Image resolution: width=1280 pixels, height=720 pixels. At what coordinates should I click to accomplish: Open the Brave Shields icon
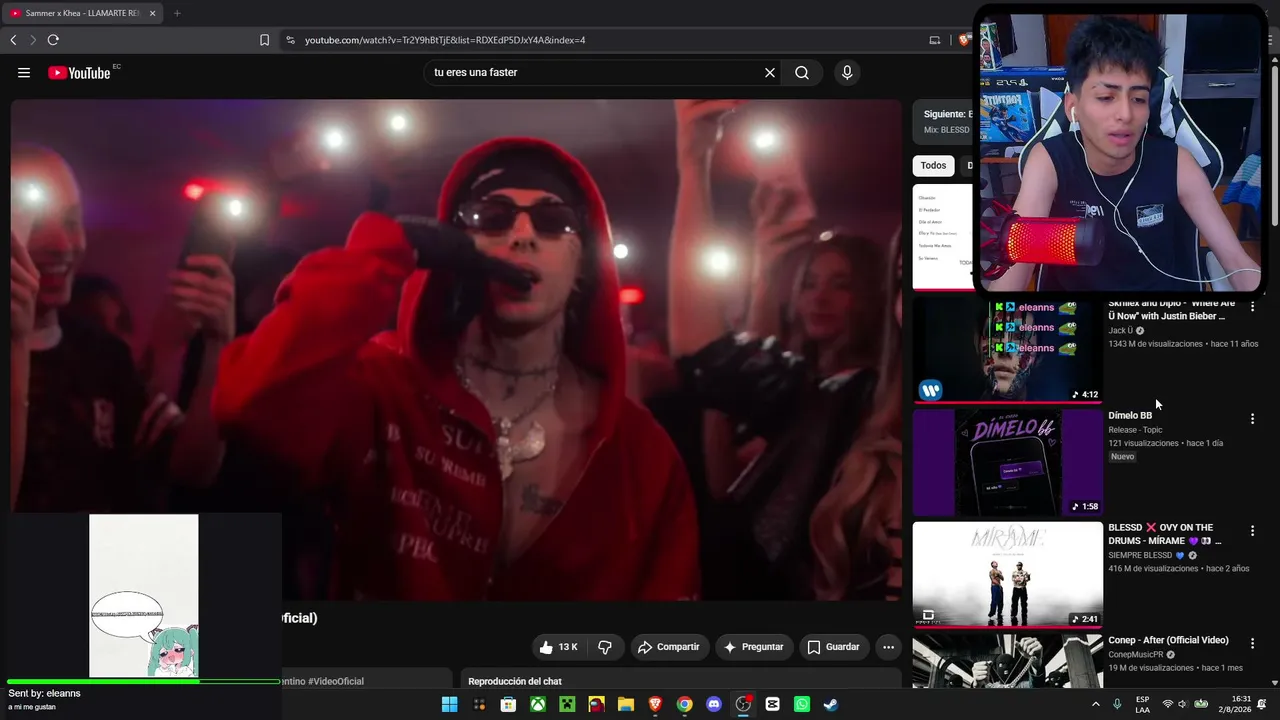tap(964, 40)
